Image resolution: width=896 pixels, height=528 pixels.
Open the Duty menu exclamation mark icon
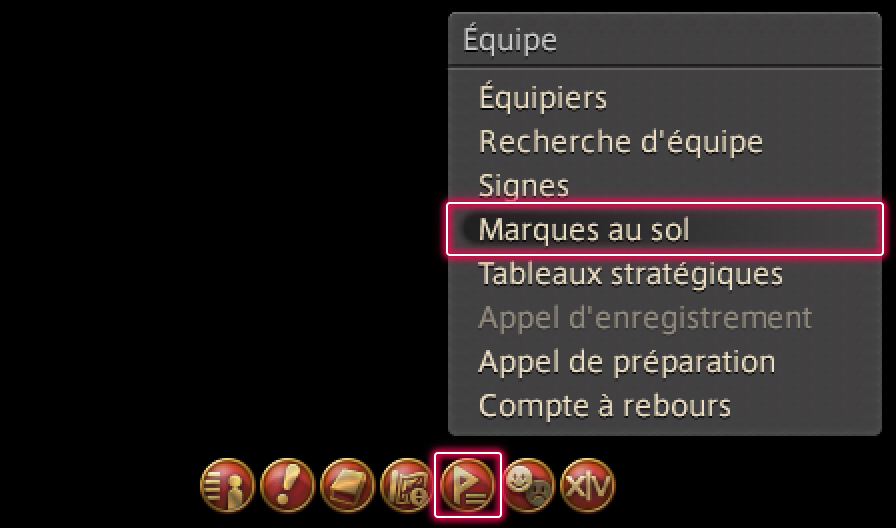point(287,485)
